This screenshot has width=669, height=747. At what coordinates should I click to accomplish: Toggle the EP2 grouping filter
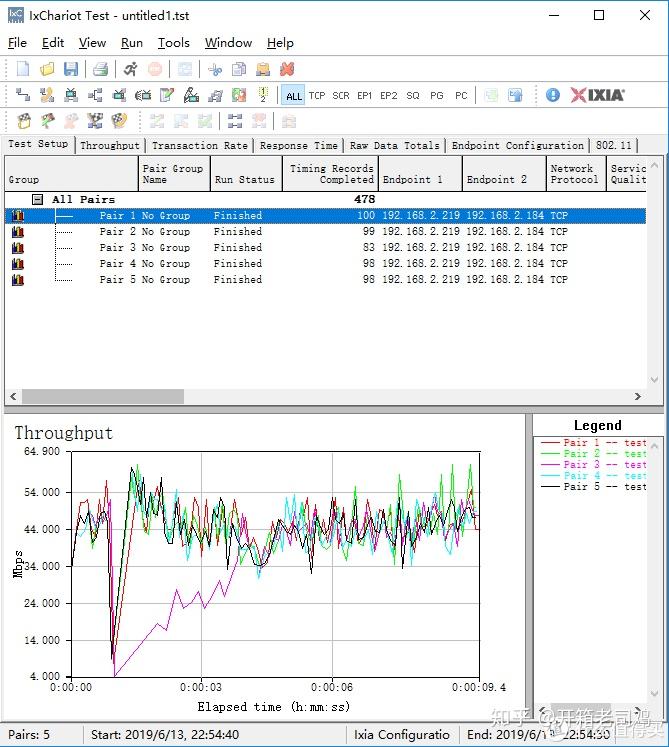pos(389,96)
